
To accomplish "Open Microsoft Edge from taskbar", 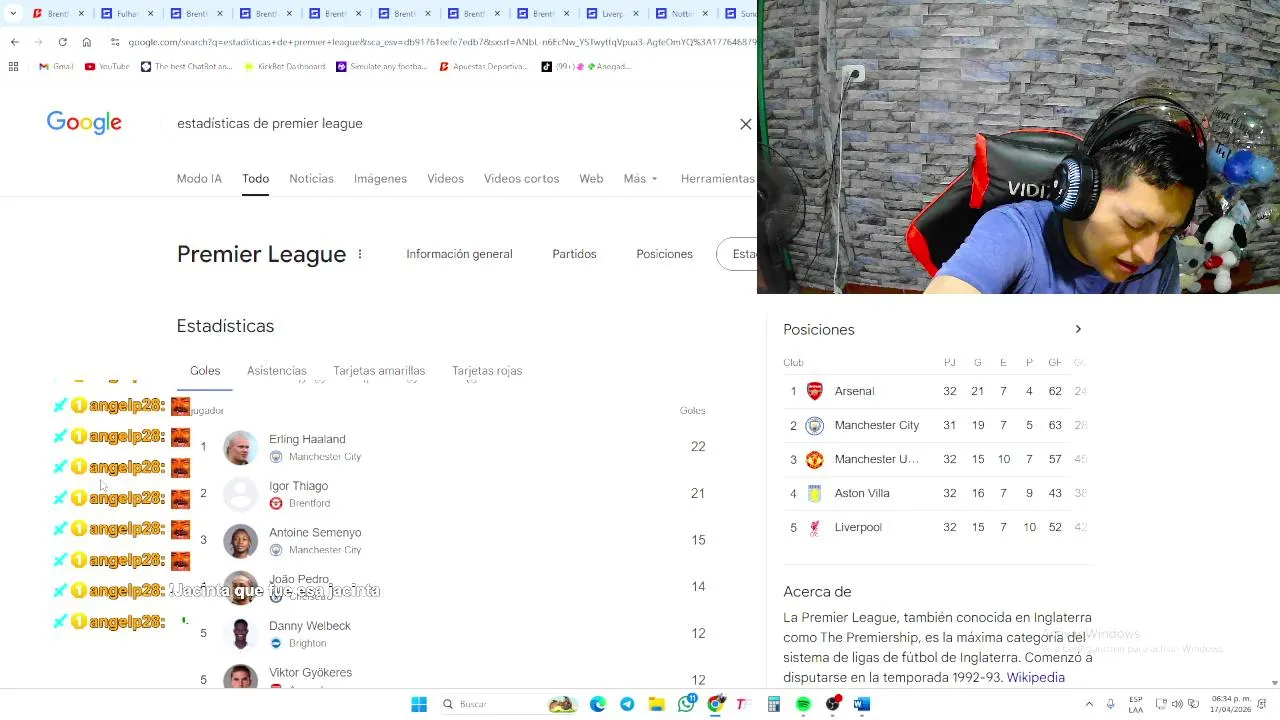I will pyautogui.click(x=598, y=704).
